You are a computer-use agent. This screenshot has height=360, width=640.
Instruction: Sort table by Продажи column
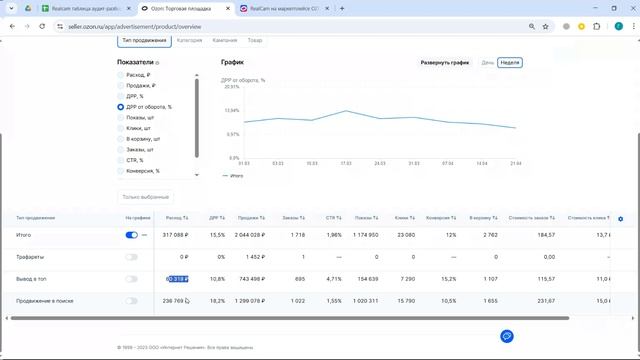point(251,218)
